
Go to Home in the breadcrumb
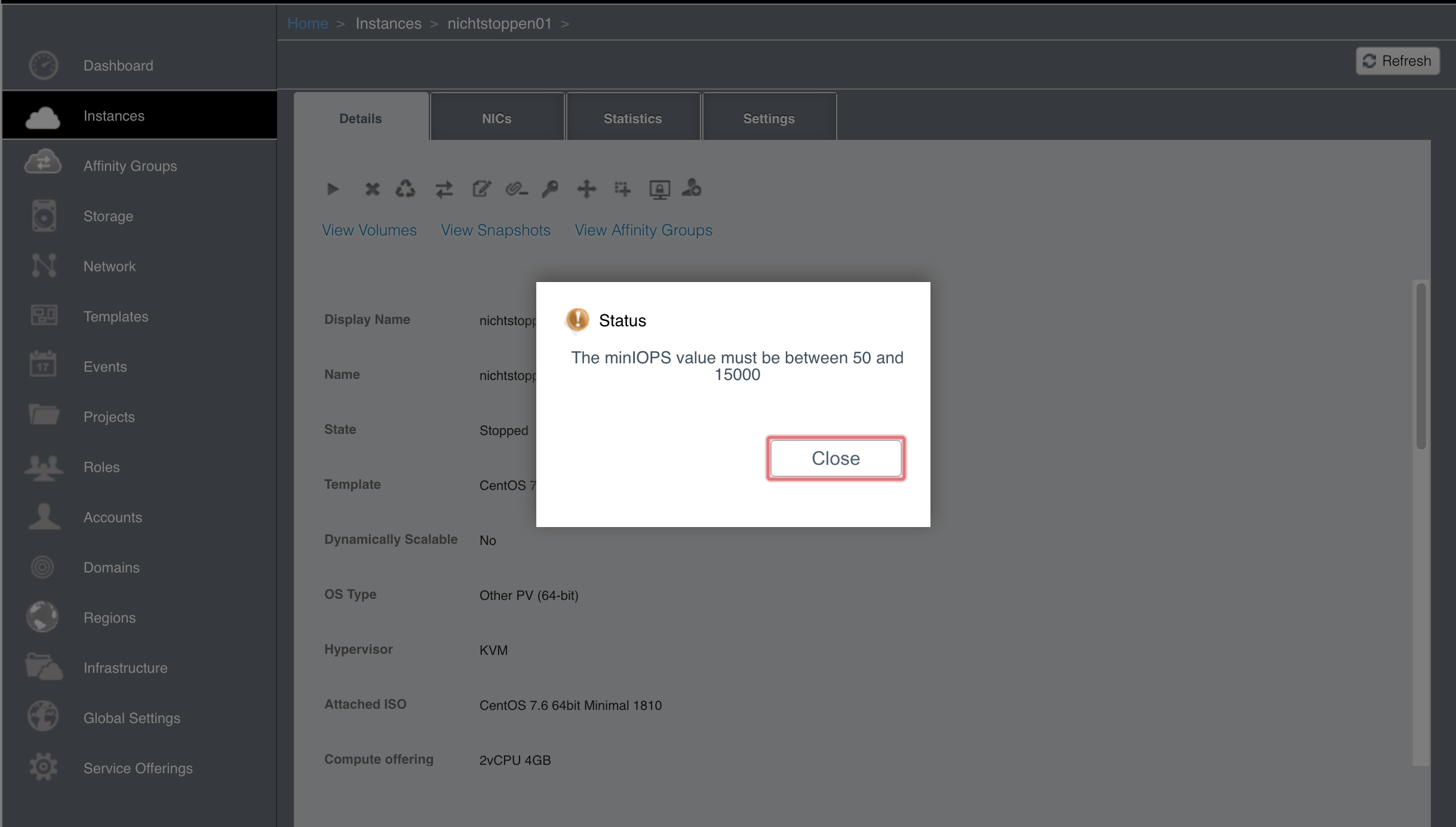point(308,23)
